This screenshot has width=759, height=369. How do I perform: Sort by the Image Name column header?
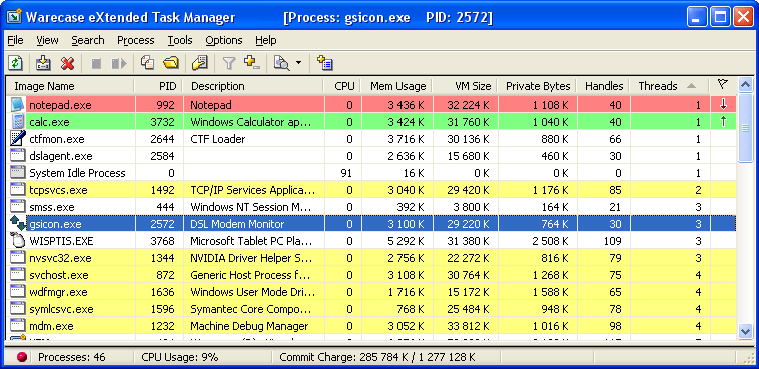70,86
